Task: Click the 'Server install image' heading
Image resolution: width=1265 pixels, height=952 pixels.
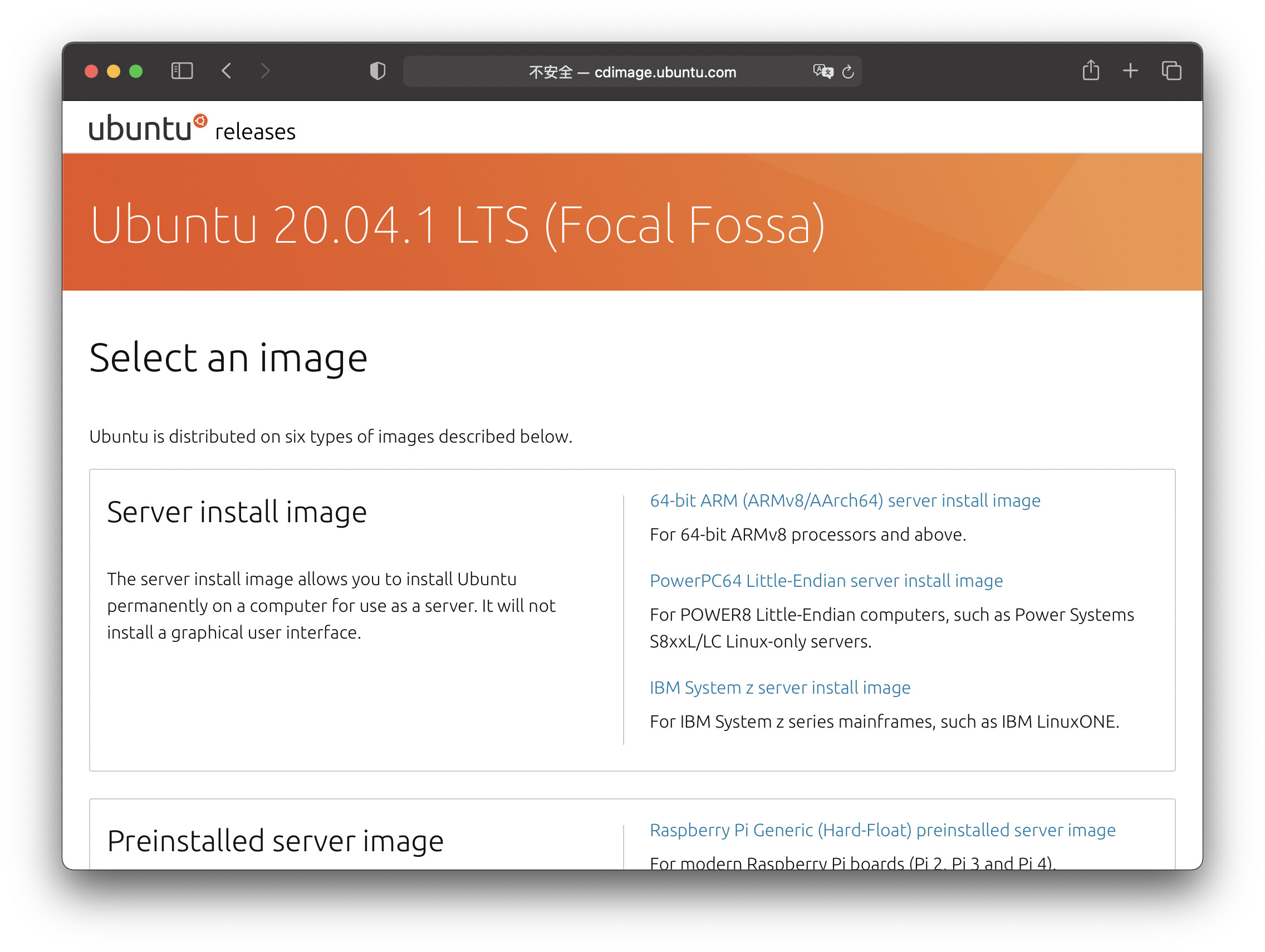Action: coord(237,512)
